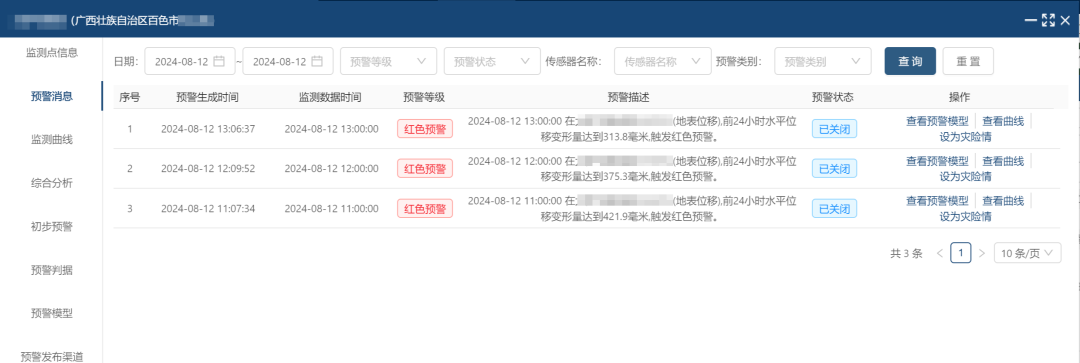This screenshot has width=1080, height=363.
Task: Click 设为灾险情 link in row 3
Action: coord(966,216)
